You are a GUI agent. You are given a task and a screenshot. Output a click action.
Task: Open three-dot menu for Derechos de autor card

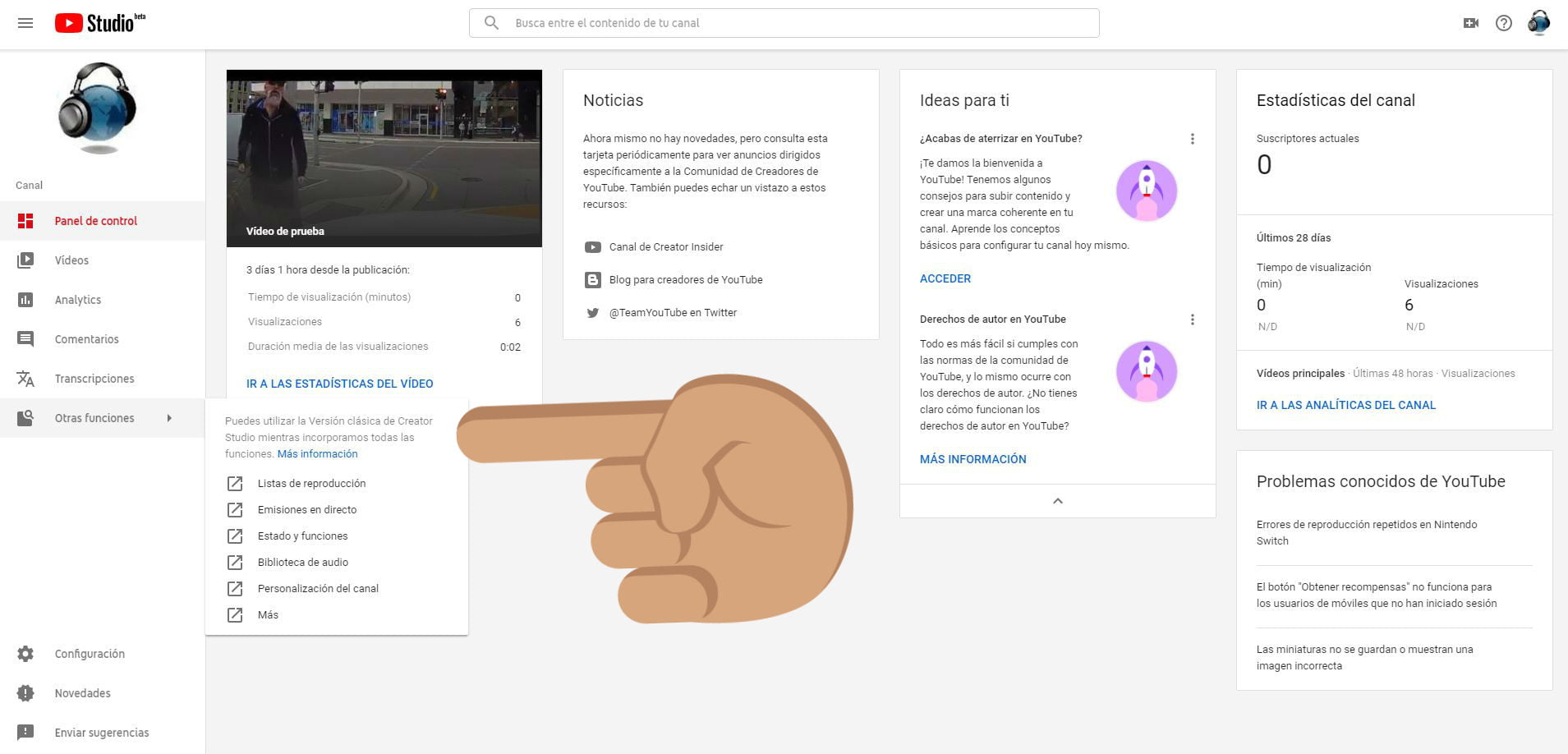[x=1193, y=320]
